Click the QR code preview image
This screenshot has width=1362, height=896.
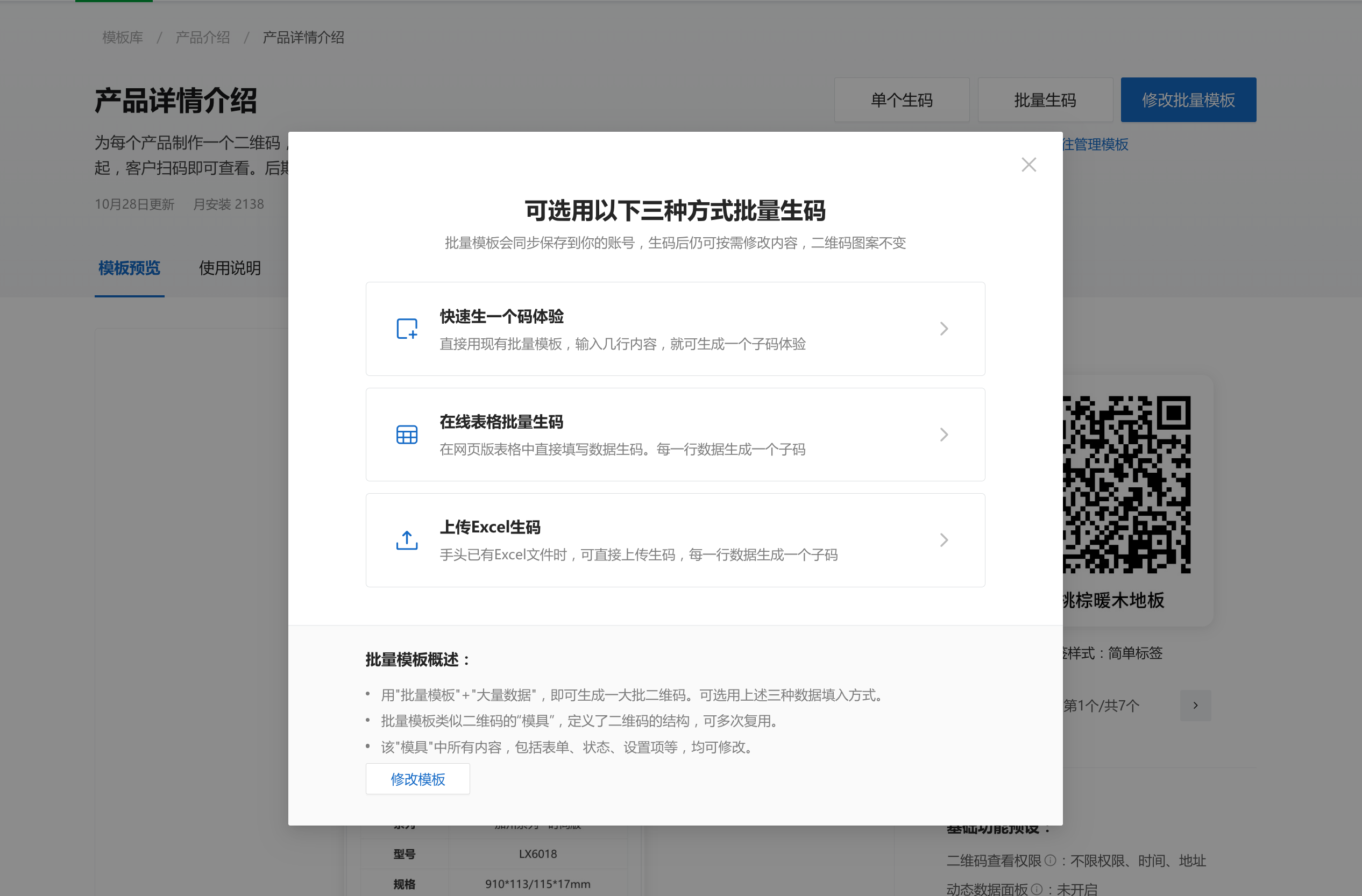[1126, 484]
